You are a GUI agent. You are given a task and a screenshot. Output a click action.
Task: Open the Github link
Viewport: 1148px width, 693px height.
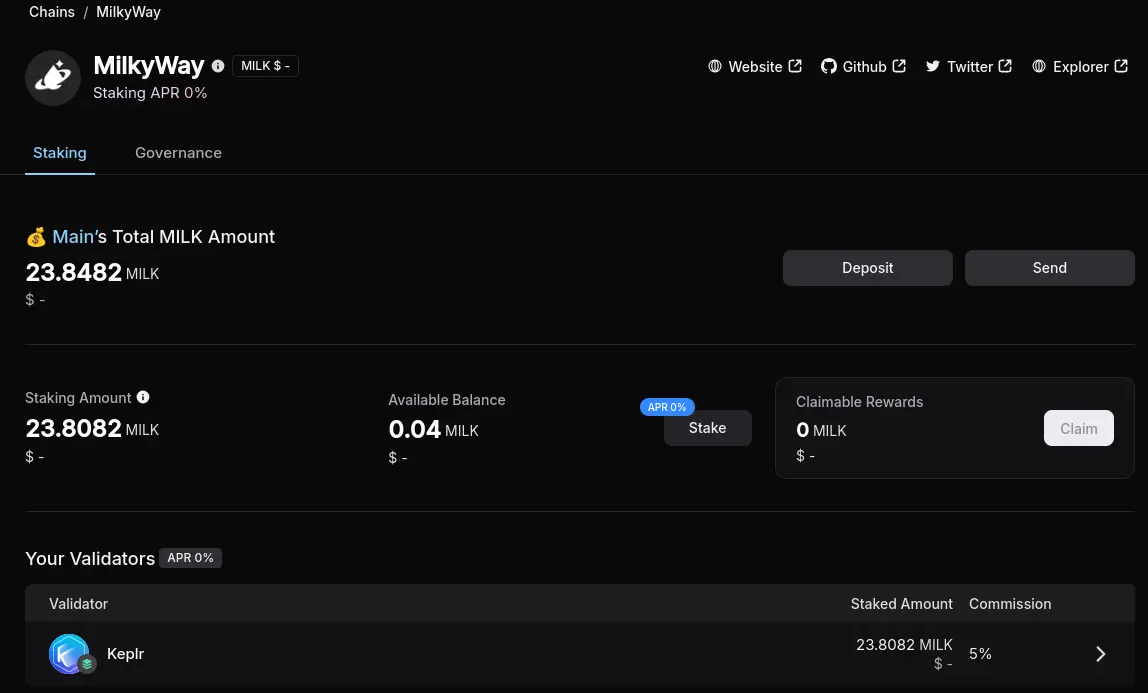[x=863, y=67]
